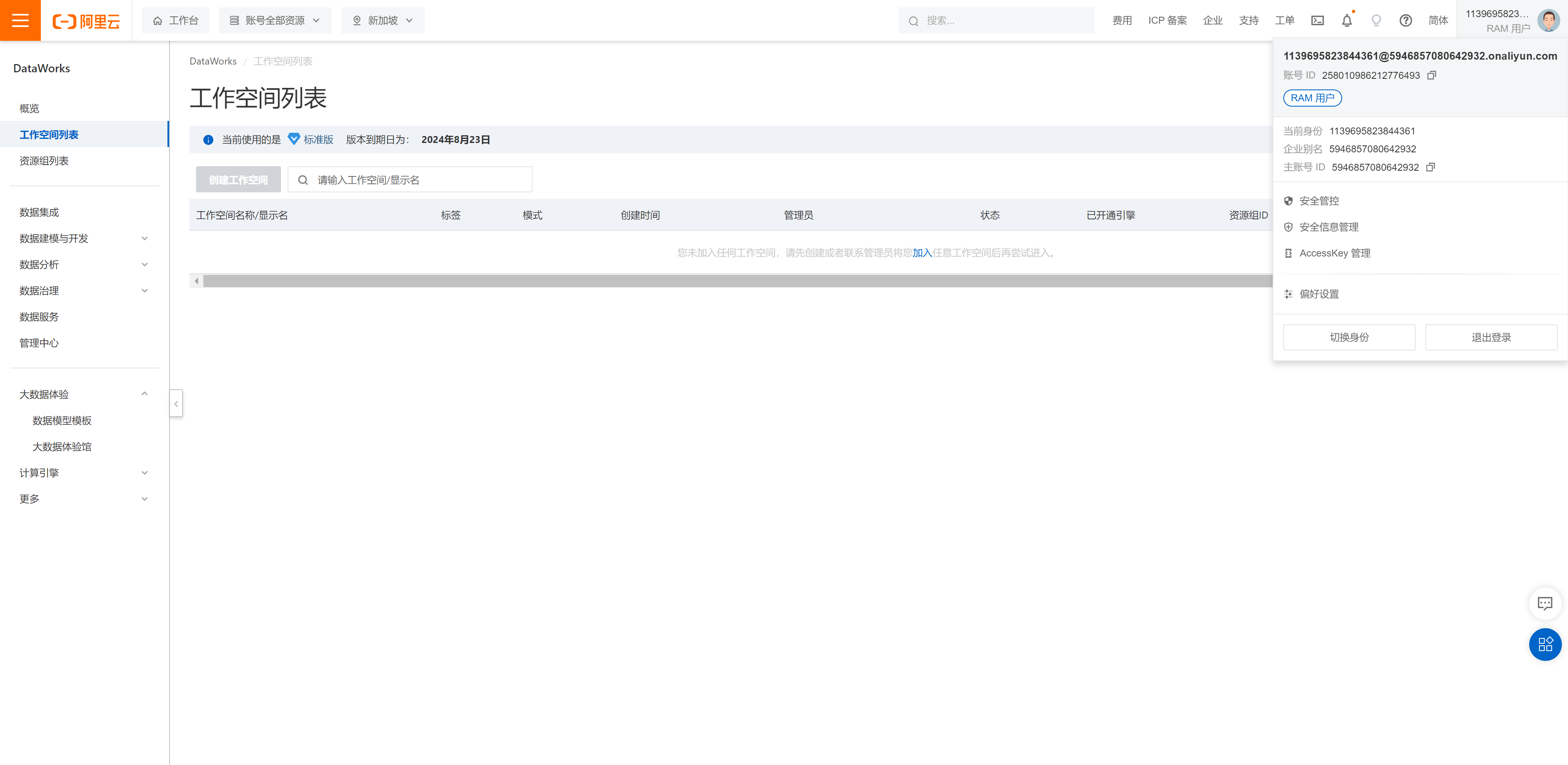The image size is (1568, 765).
Task: Open the 新加坡 region dropdown
Action: (383, 21)
